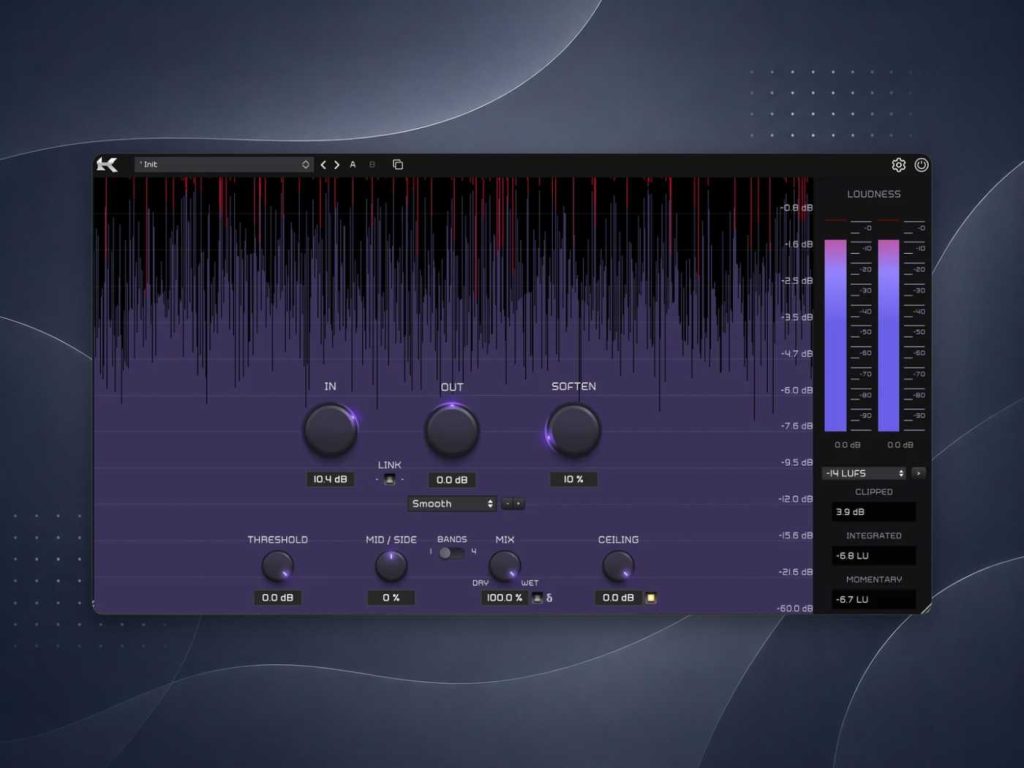Click the delta icon next to mix
Image resolution: width=1024 pixels, height=768 pixels.
click(549, 598)
